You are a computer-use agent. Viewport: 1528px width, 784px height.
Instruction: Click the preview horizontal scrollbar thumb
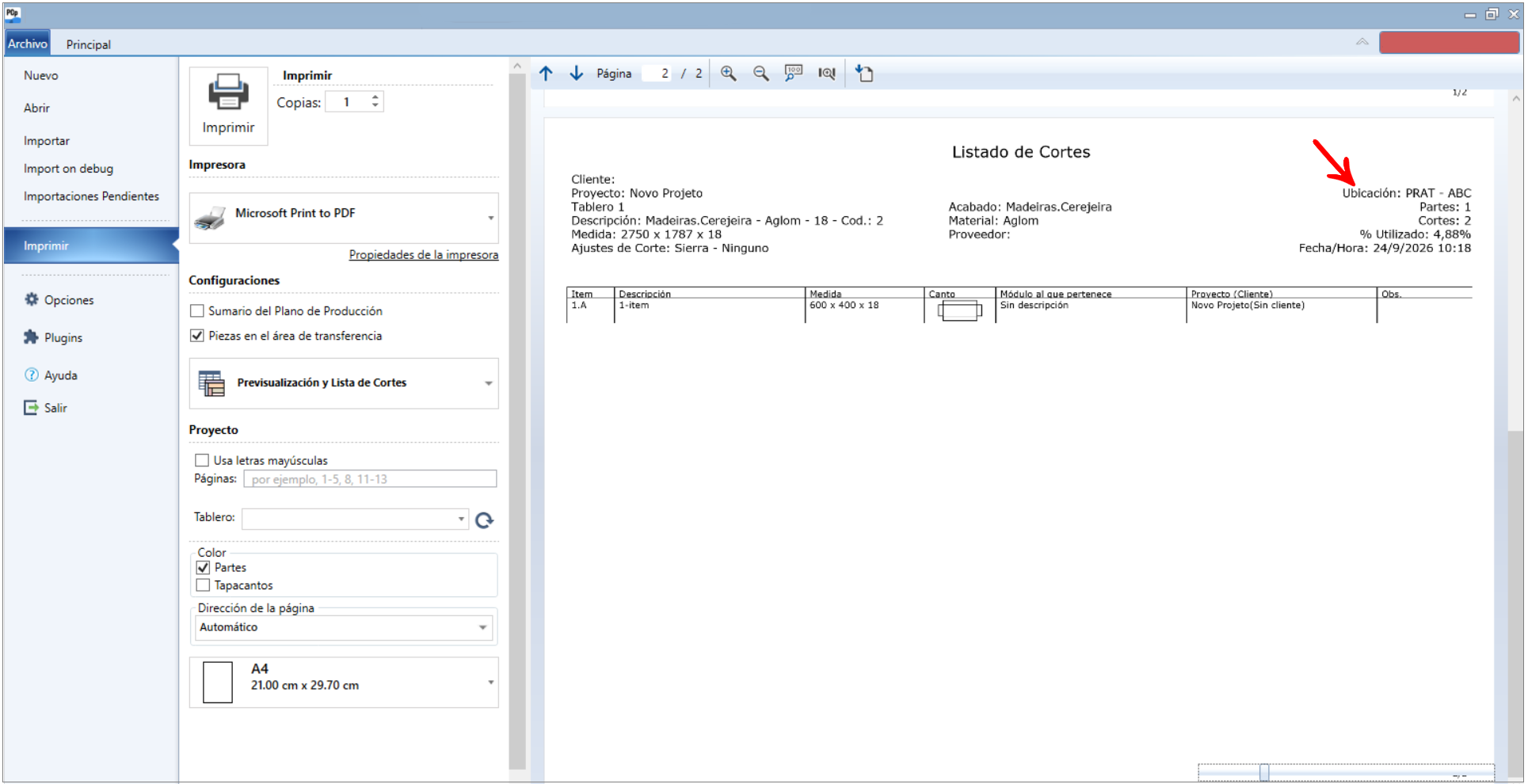(1264, 772)
